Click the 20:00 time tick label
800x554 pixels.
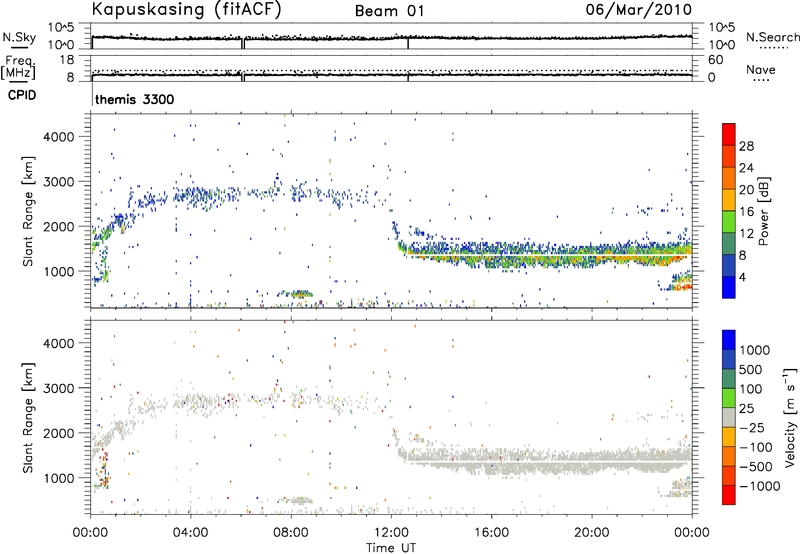591,533
